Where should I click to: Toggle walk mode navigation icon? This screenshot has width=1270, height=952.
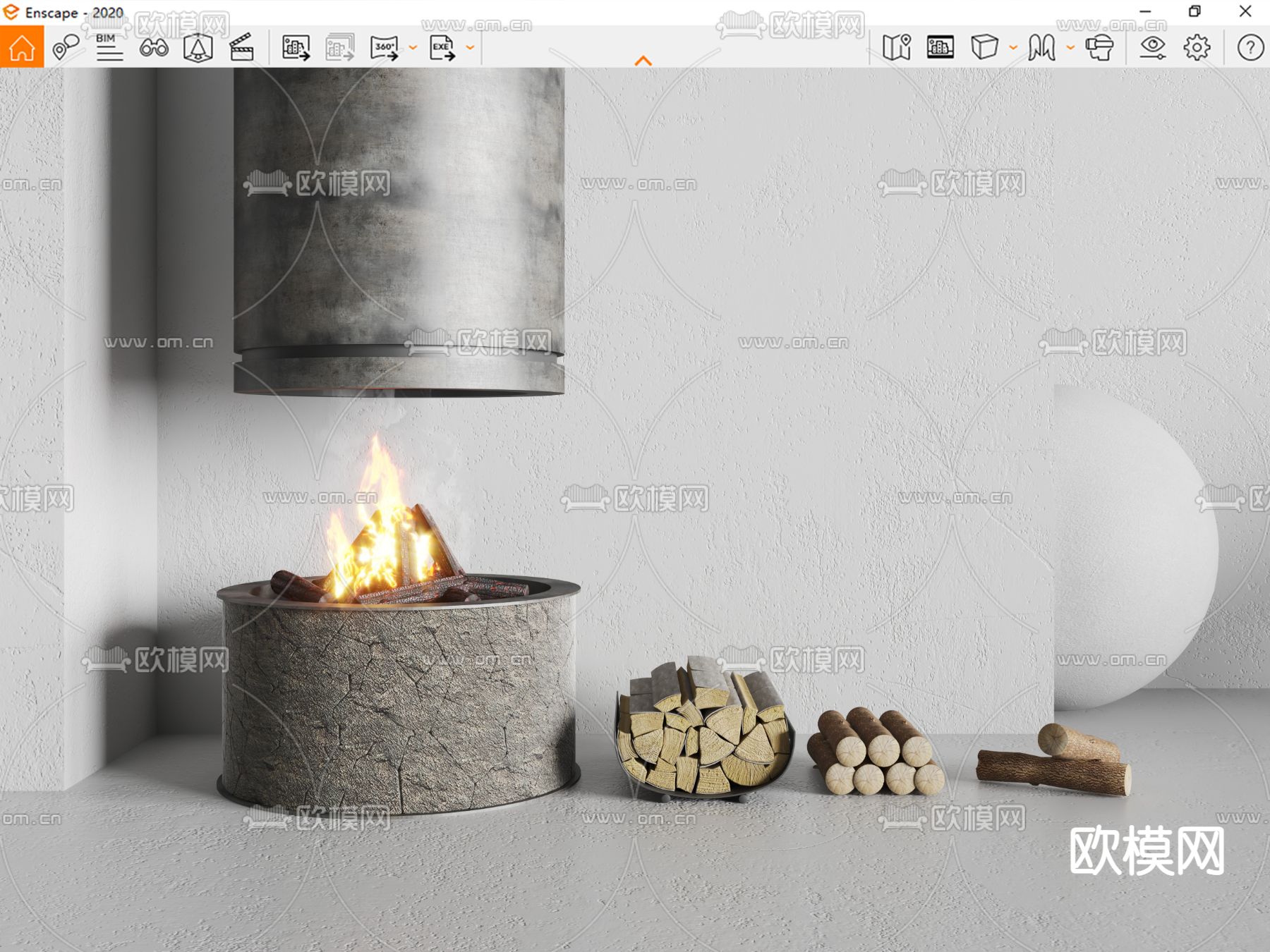pos(1041,47)
